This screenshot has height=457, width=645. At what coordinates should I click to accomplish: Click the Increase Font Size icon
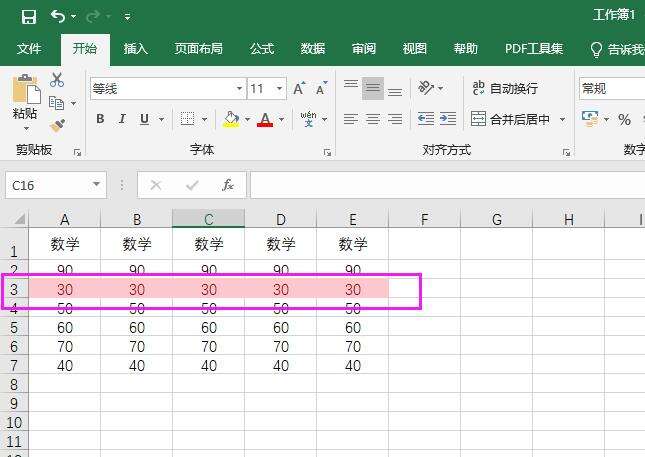(299, 88)
